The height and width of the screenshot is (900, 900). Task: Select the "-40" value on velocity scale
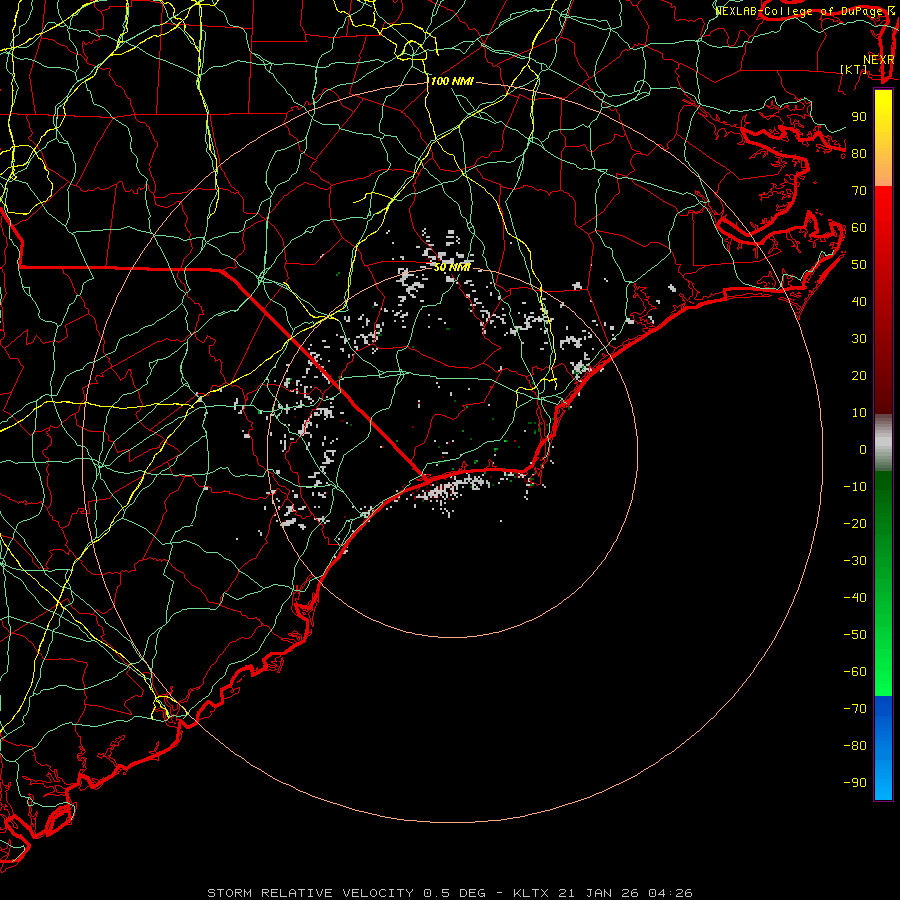[855, 598]
